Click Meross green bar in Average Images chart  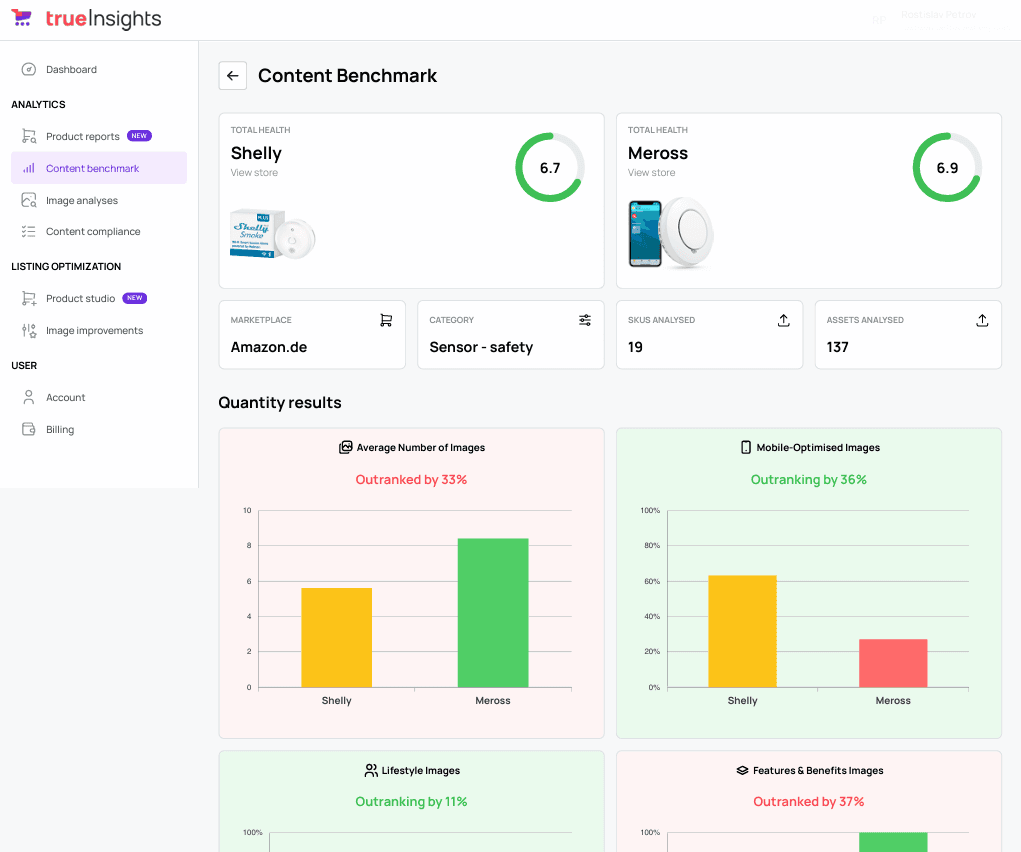coord(493,613)
